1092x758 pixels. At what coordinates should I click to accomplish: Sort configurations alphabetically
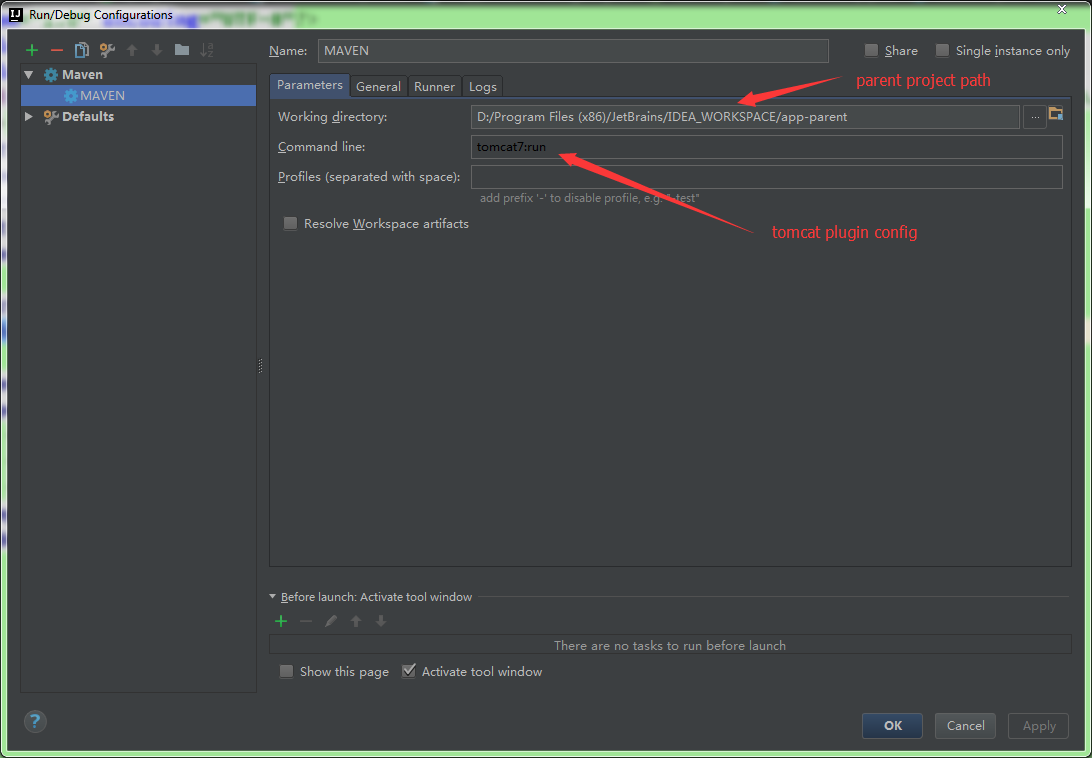tap(207, 50)
